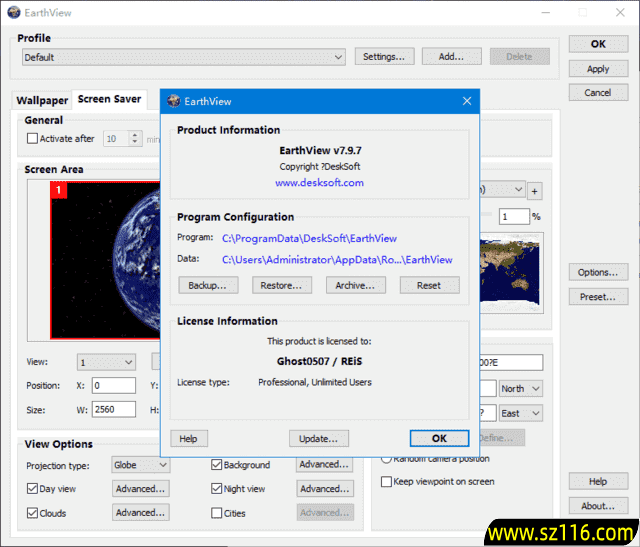Switch to the Wallpaper tab
This screenshot has height=547, width=640.
point(42,100)
